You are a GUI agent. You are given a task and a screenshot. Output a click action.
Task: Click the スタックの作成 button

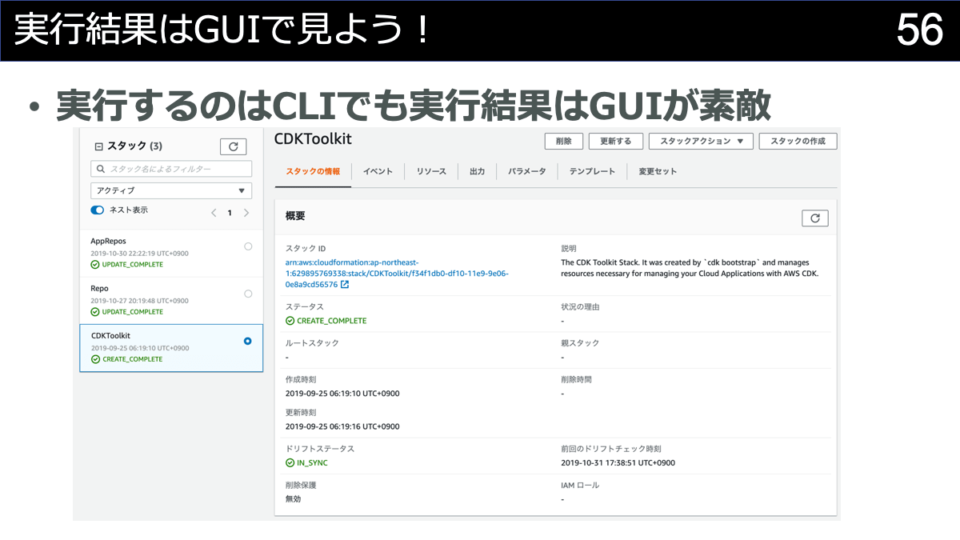point(798,141)
